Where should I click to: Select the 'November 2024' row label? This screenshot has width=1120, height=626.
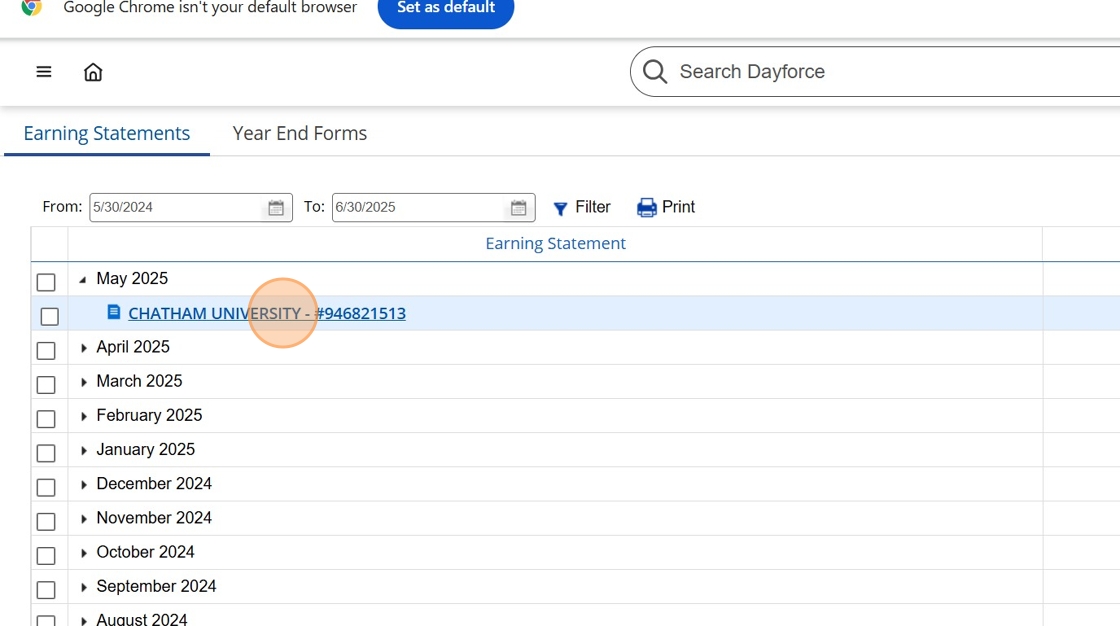154,518
